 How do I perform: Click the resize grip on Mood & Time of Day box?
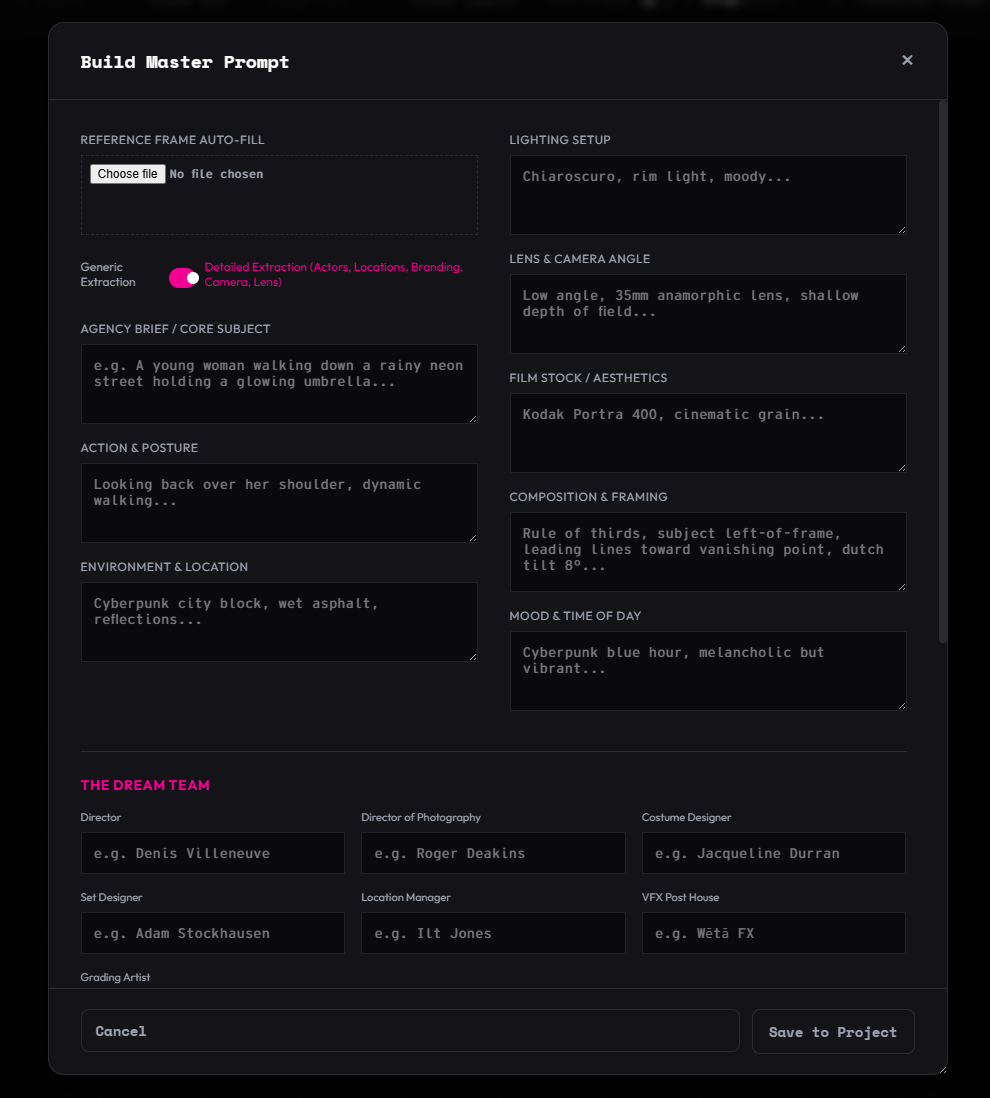pos(901,706)
